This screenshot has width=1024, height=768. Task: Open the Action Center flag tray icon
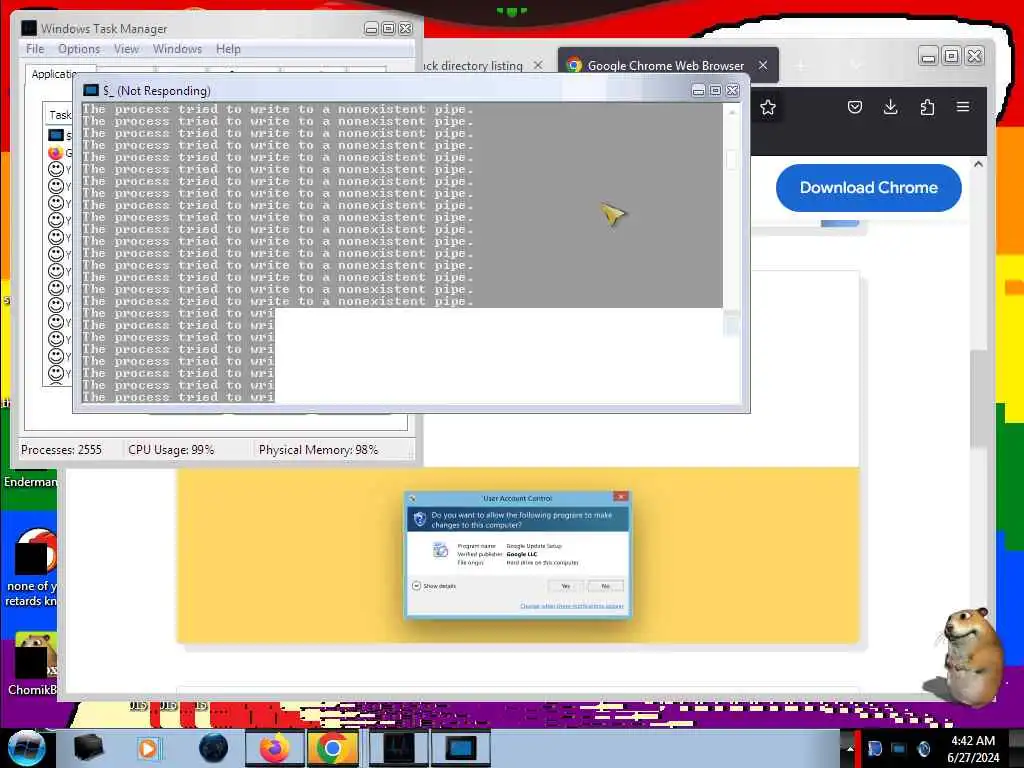(874, 748)
